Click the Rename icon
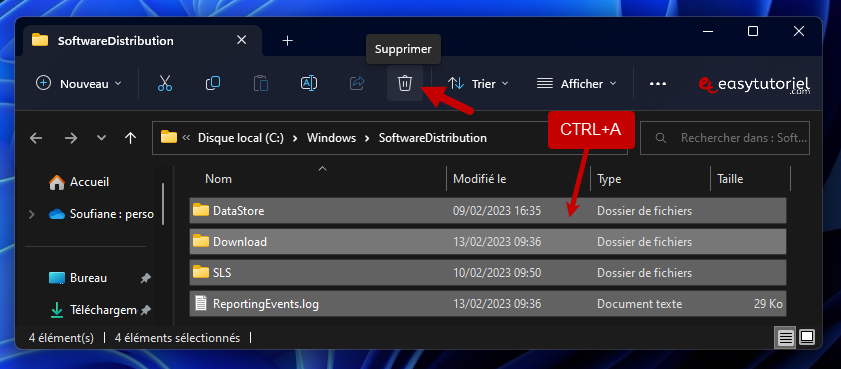This screenshot has width=841, height=369. click(x=309, y=83)
